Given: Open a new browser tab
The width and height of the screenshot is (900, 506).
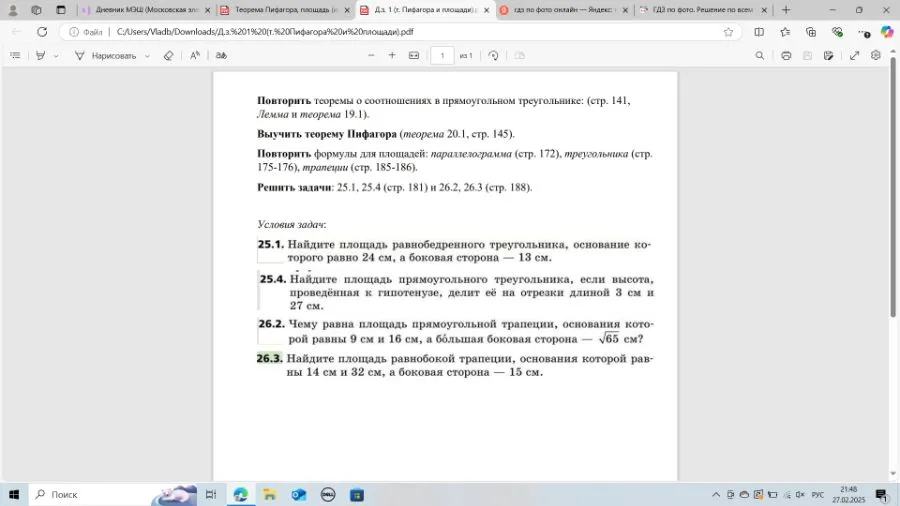Looking at the screenshot, I should (x=786, y=10).
